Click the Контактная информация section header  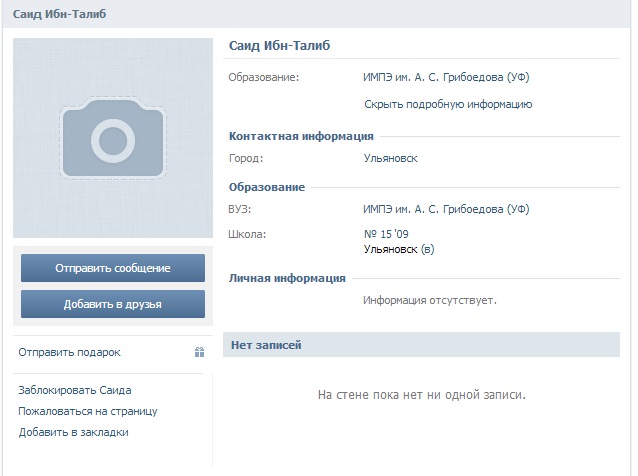click(301, 136)
